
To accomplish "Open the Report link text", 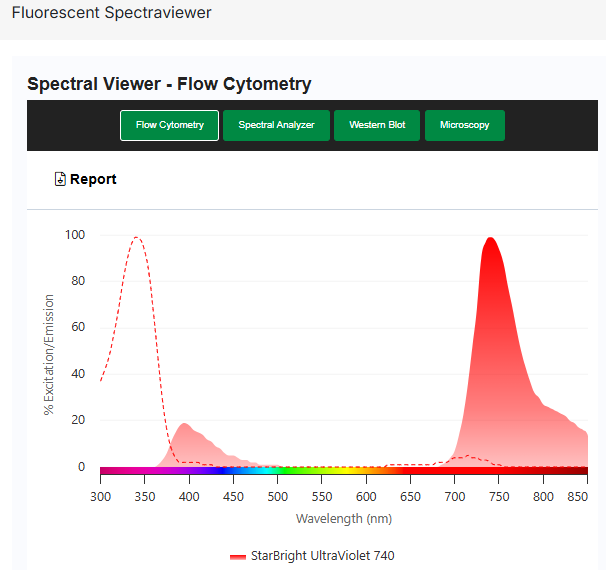I will [x=93, y=179].
